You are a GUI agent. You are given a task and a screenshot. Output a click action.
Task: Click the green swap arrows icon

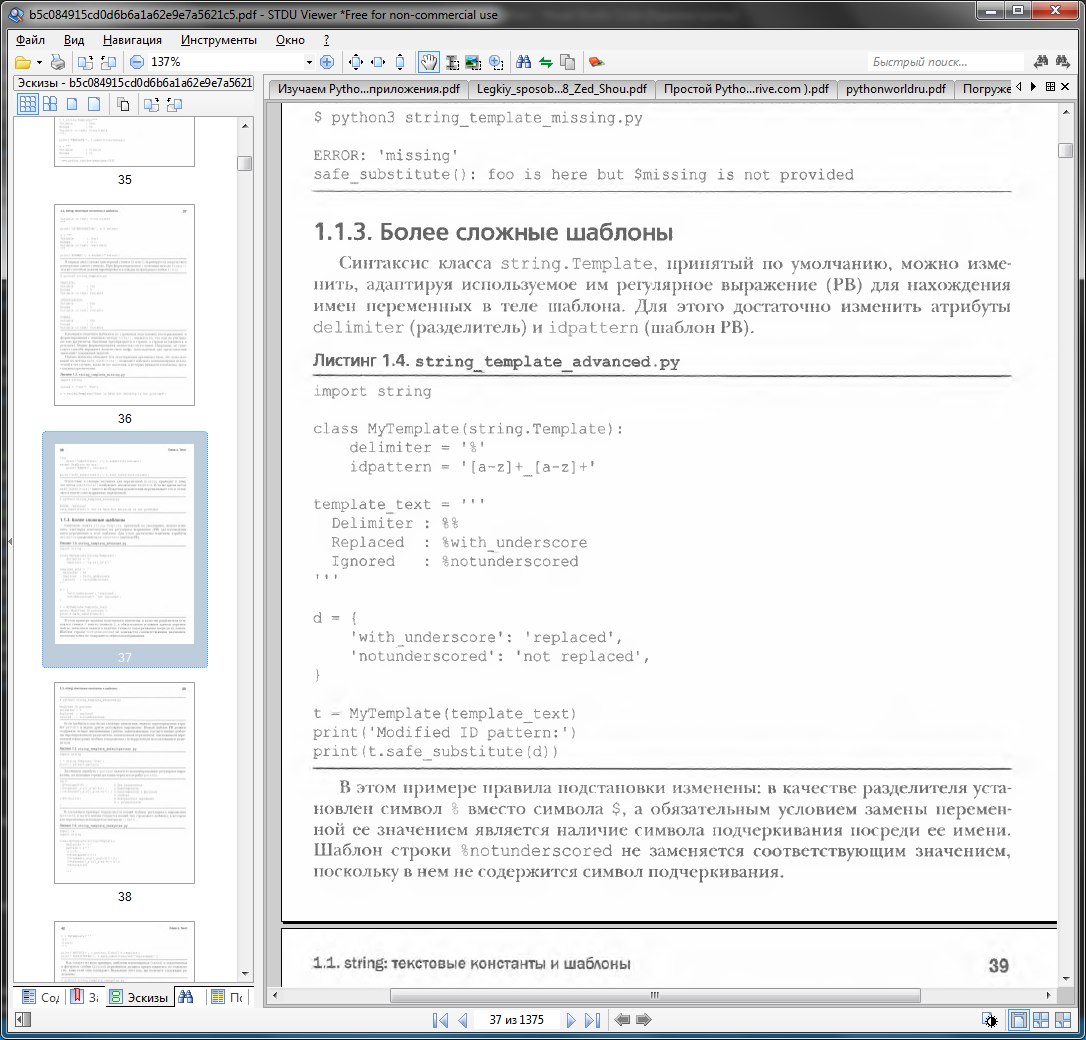pyautogui.click(x=546, y=62)
